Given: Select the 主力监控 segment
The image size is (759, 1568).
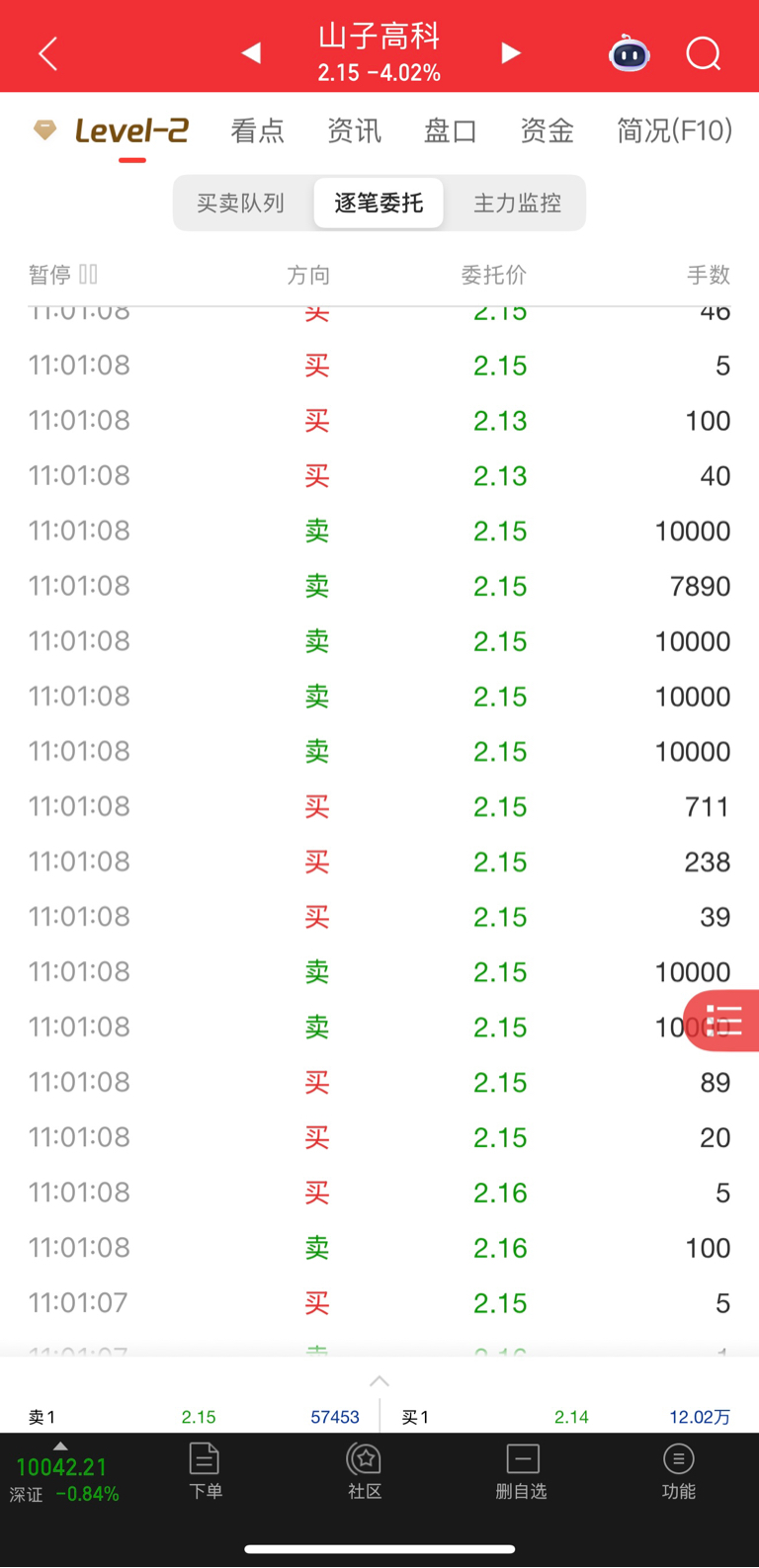Looking at the screenshot, I should click(517, 204).
